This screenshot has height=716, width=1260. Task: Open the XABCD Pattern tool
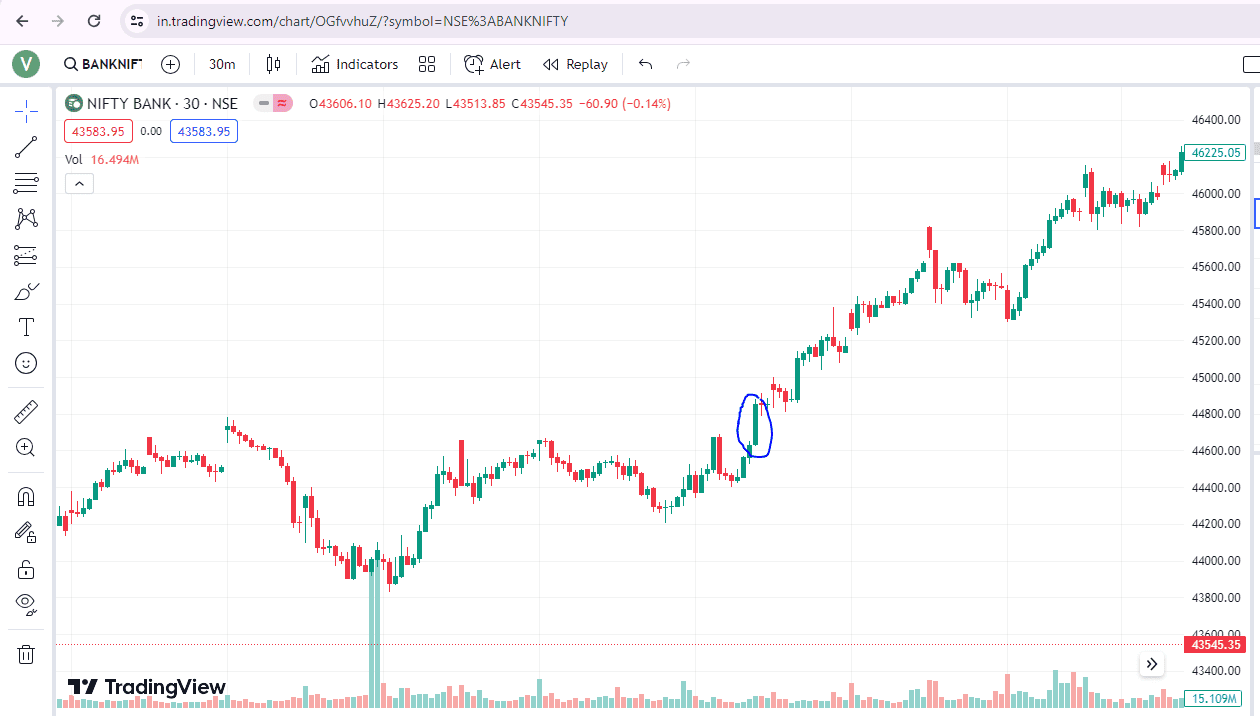point(26,218)
